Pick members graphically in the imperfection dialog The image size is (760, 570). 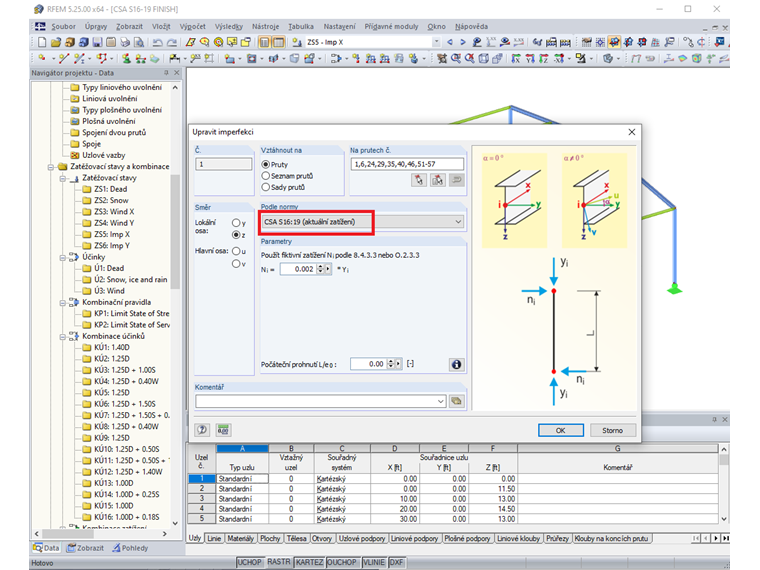(x=419, y=180)
